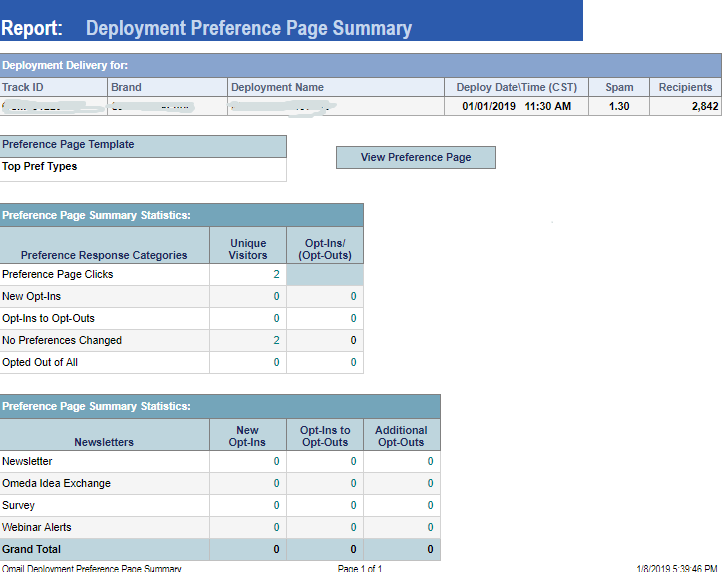Select the Grand Total row label
This screenshot has width=725, height=572.
[x=32, y=549]
